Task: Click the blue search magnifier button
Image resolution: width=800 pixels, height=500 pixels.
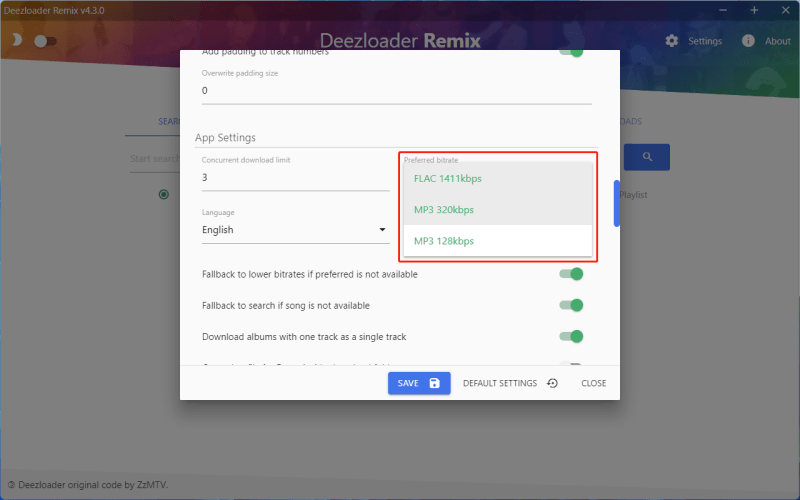Action: pyautogui.click(x=647, y=157)
